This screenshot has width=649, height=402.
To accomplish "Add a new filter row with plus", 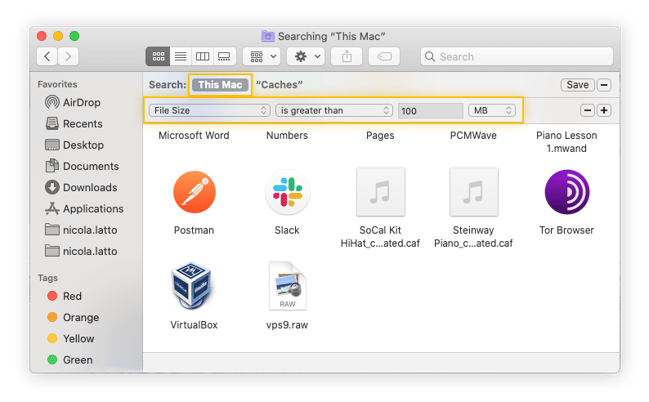I will click(604, 111).
